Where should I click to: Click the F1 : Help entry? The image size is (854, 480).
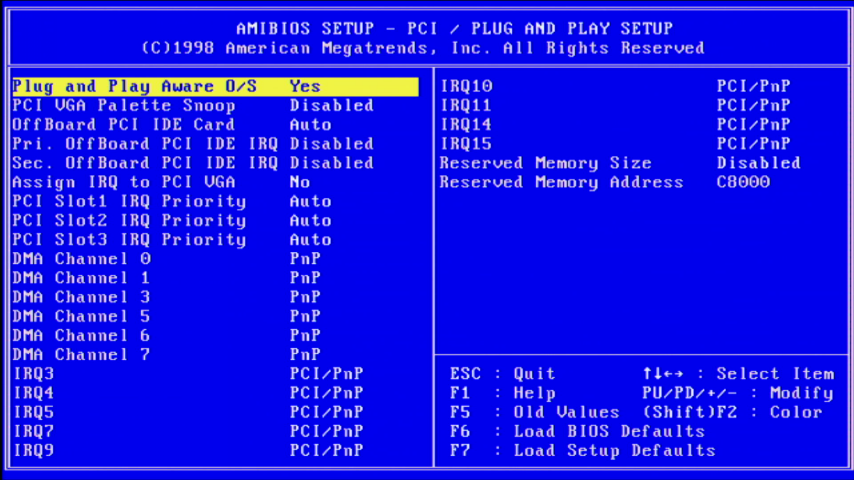(x=502, y=393)
